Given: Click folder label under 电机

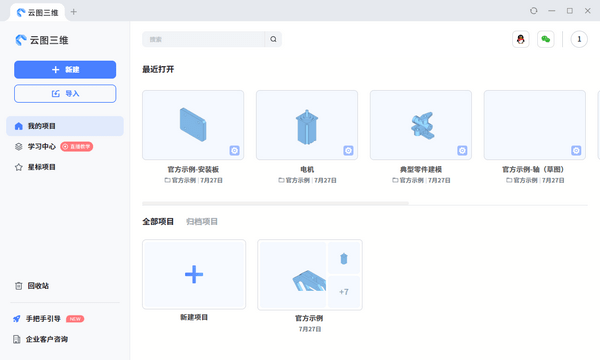Looking at the screenshot, I should pyautogui.click(x=294, y=180).
